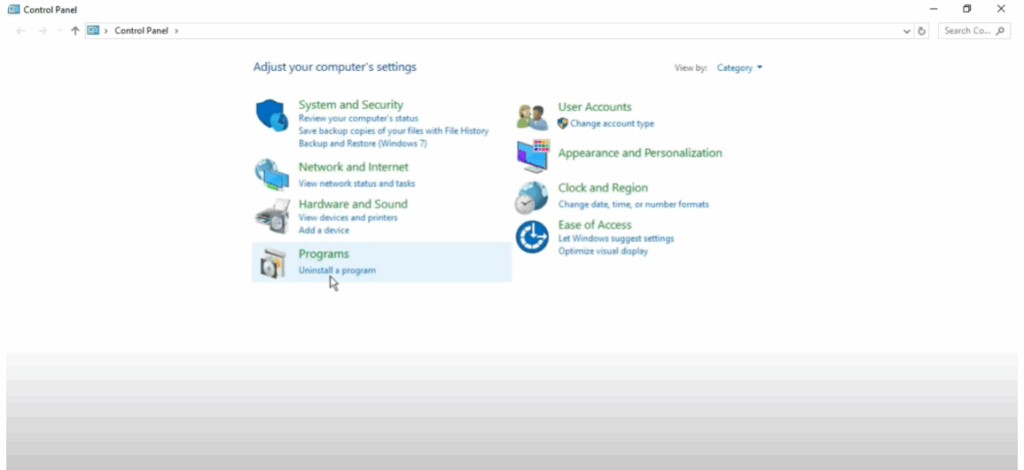This screenshot has width=1024, height=470.
Task: Click the System and Security shield icon
Action: coord(271,116)
